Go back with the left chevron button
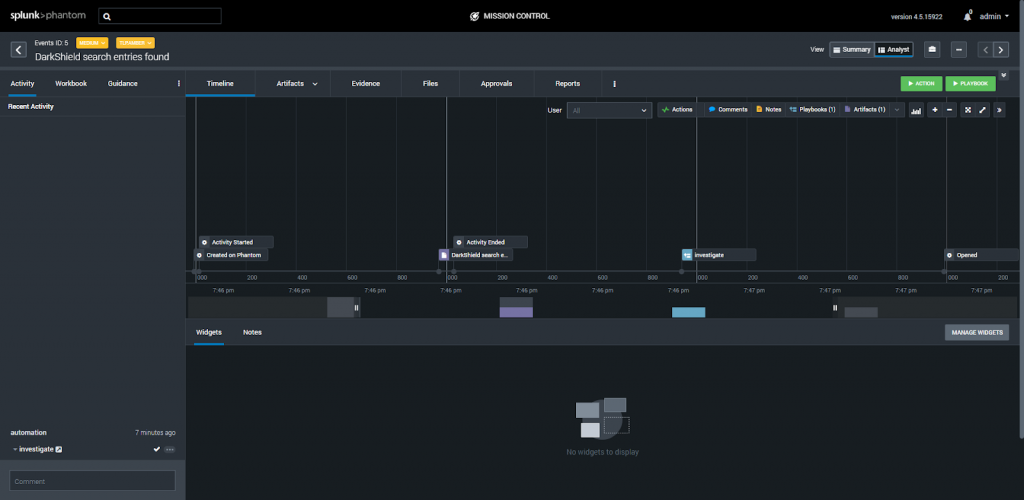1024x500 pixels. coord(19,50)
